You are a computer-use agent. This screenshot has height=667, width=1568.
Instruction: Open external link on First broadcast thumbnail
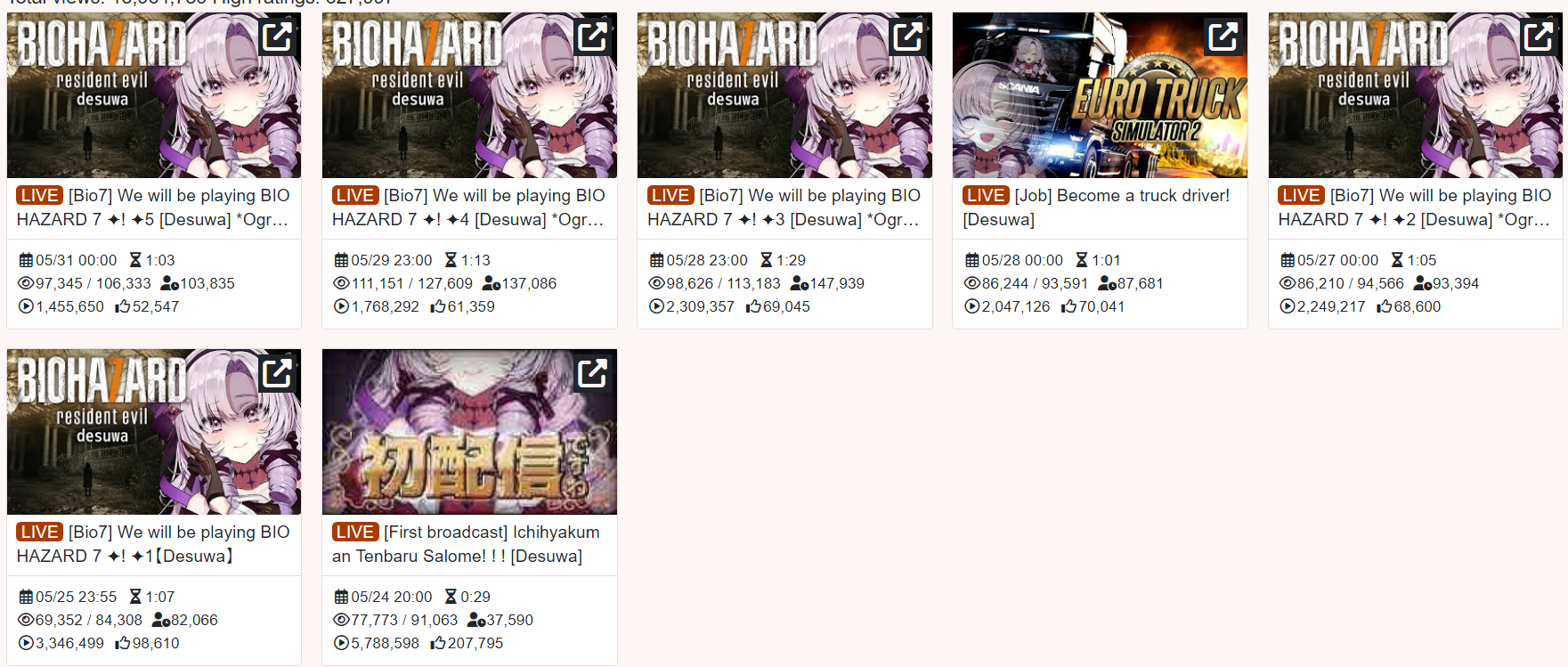(592, 373)
